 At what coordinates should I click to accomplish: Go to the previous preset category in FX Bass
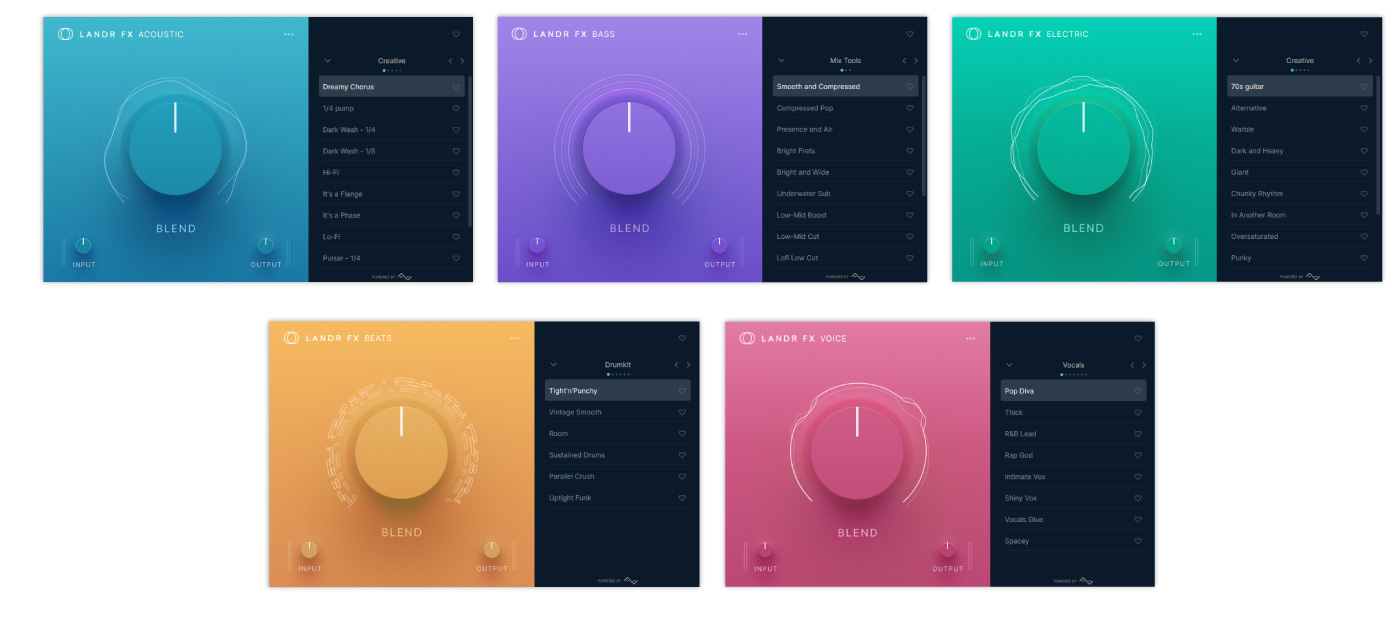[904, 61]
